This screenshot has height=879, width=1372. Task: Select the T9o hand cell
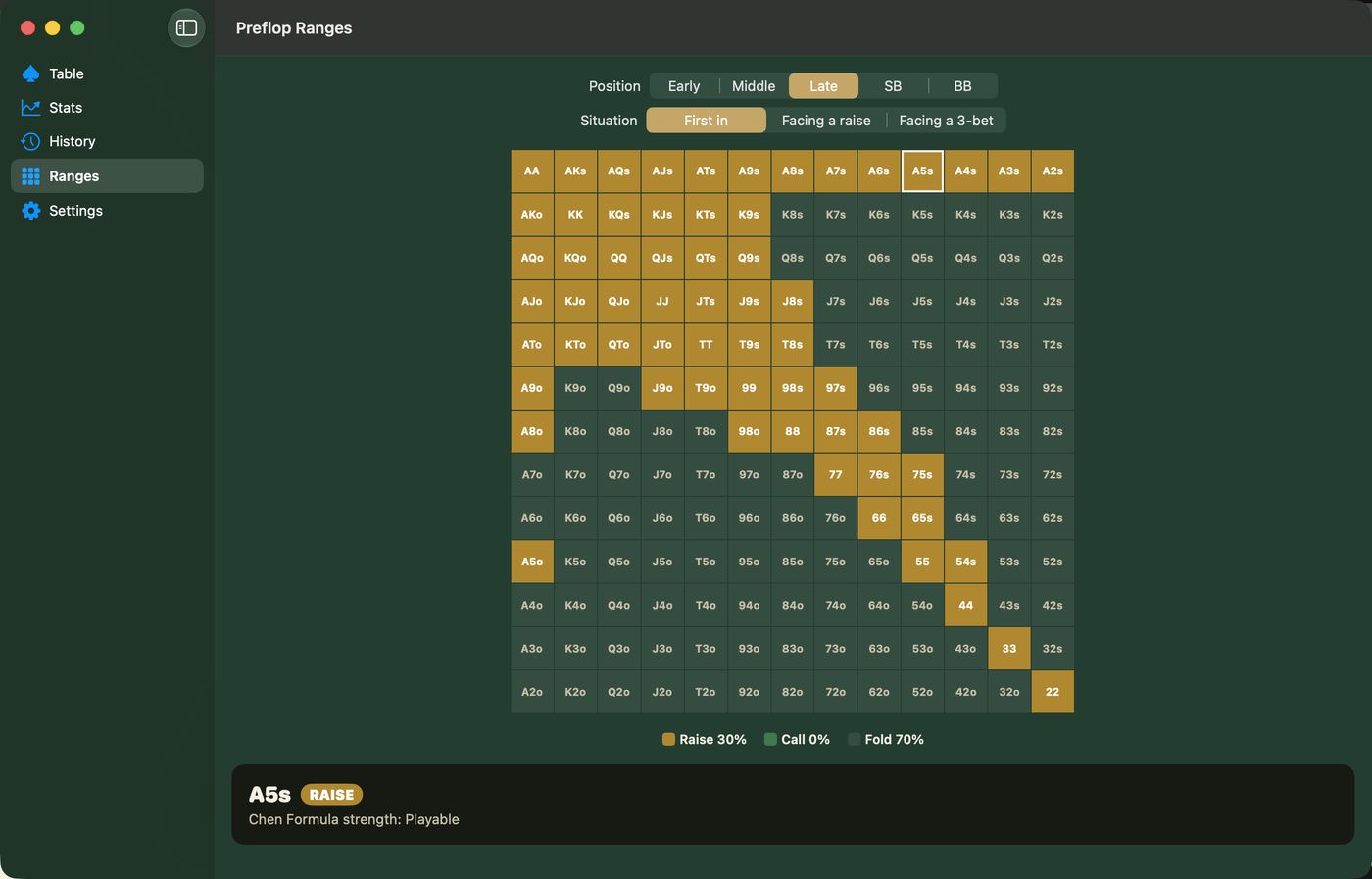(706, 388)
